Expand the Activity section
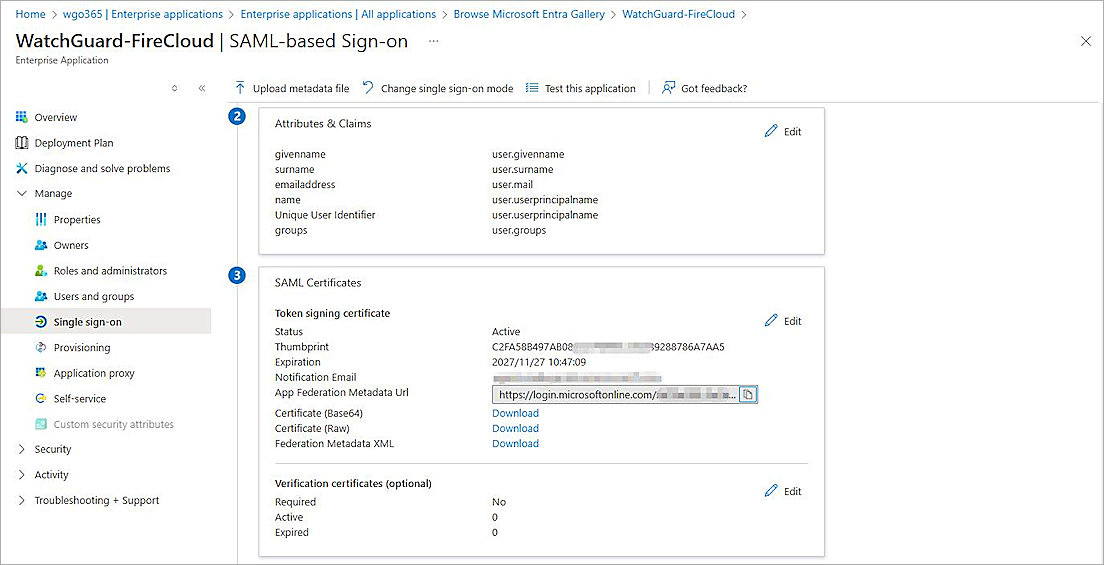The image size is (1104, 565). [21, 475]
